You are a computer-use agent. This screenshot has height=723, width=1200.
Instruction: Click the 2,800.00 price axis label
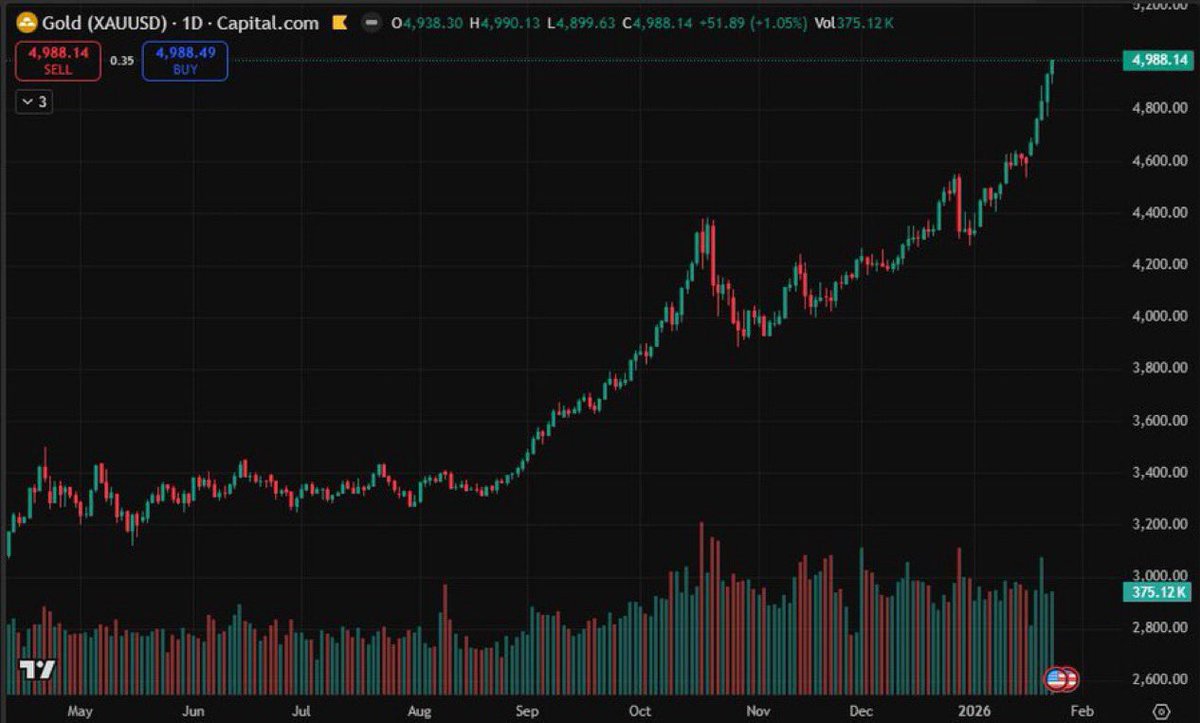click(x=1160, y=628)
